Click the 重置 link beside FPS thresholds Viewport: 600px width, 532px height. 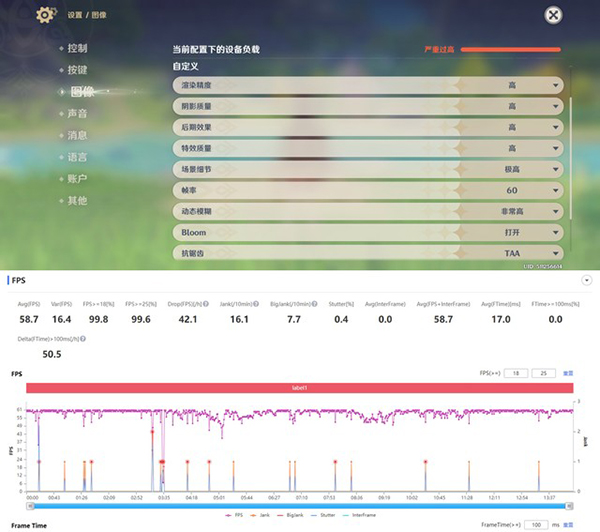[x=568, y=372]
